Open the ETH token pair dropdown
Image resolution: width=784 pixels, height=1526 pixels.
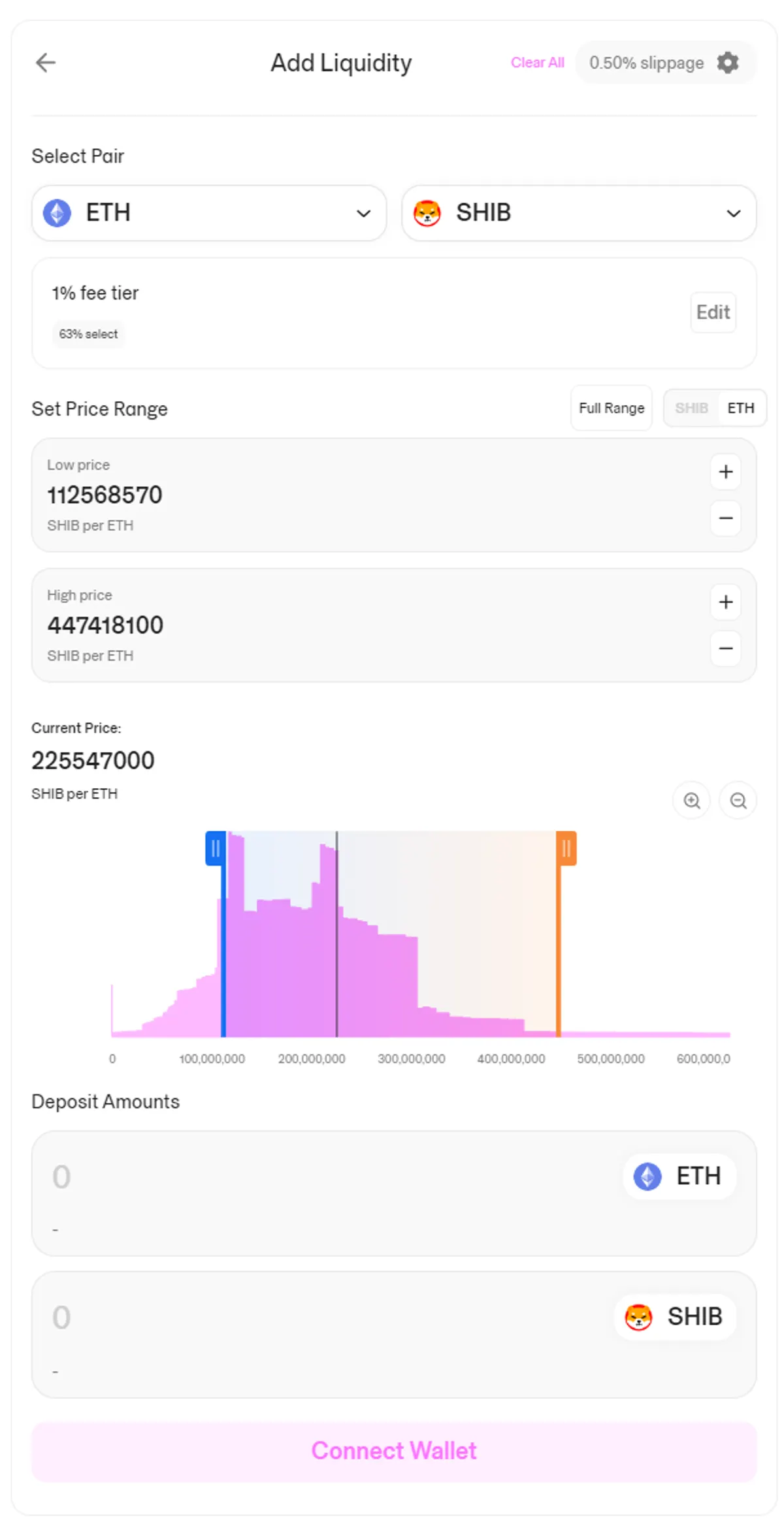click(209, 213)
